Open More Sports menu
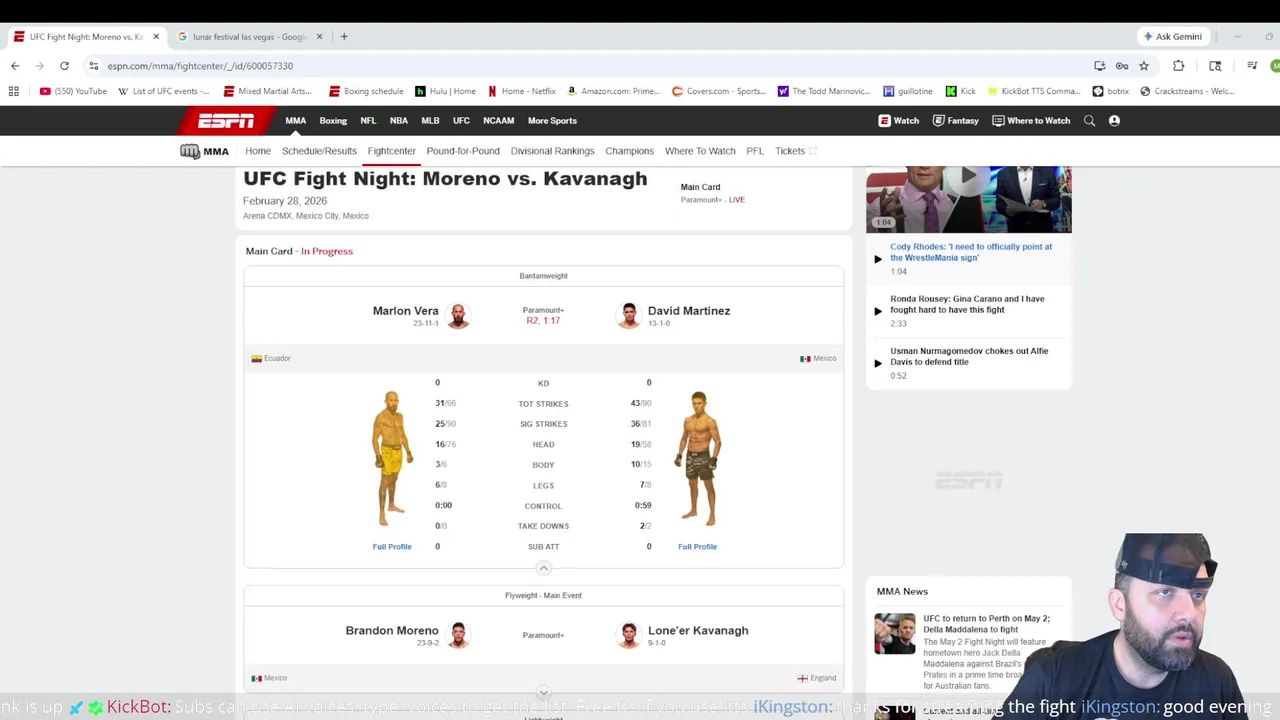Viewport: 1280px width, 720px height. (552, 121)
